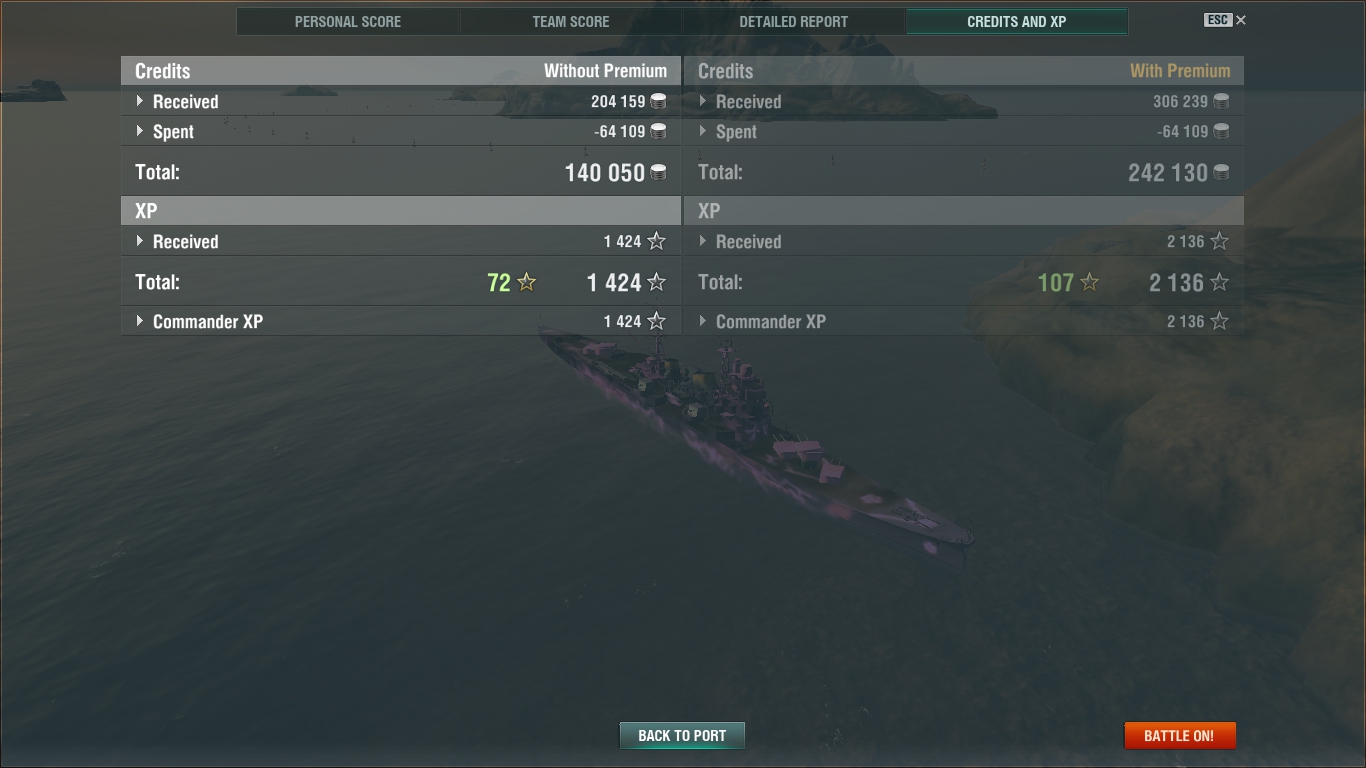Start another match with Battle On!
The image size is (1366, 768).
tap(1180, 735)
